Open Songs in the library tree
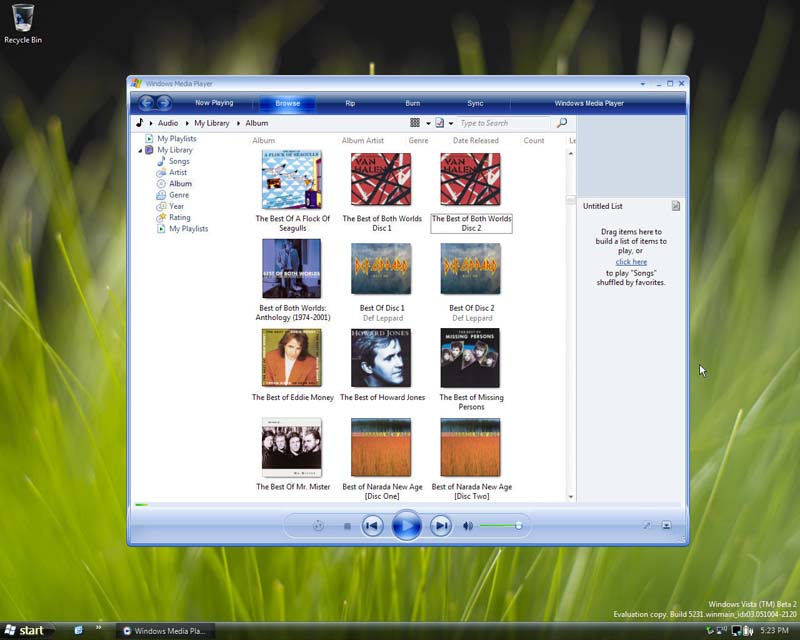The width and height of the screenshot is (800, 640). (179, 161)
